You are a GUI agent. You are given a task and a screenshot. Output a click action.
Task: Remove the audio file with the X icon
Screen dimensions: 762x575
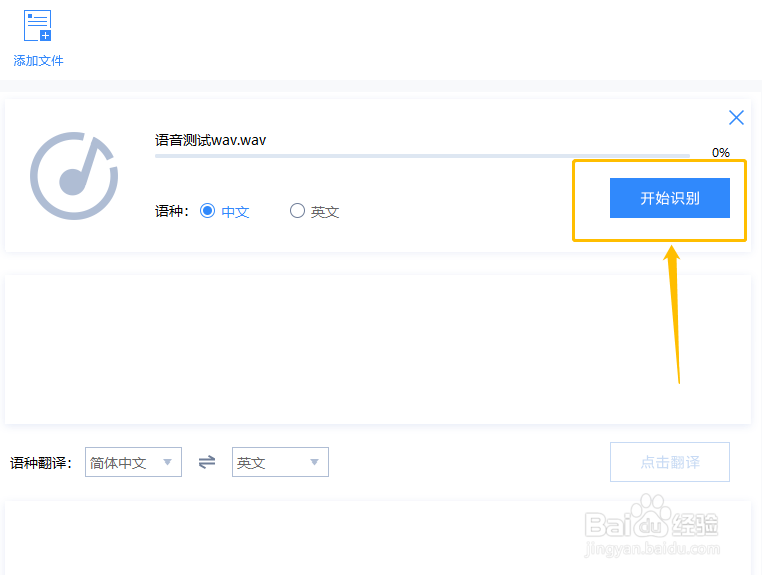[736, 117]
